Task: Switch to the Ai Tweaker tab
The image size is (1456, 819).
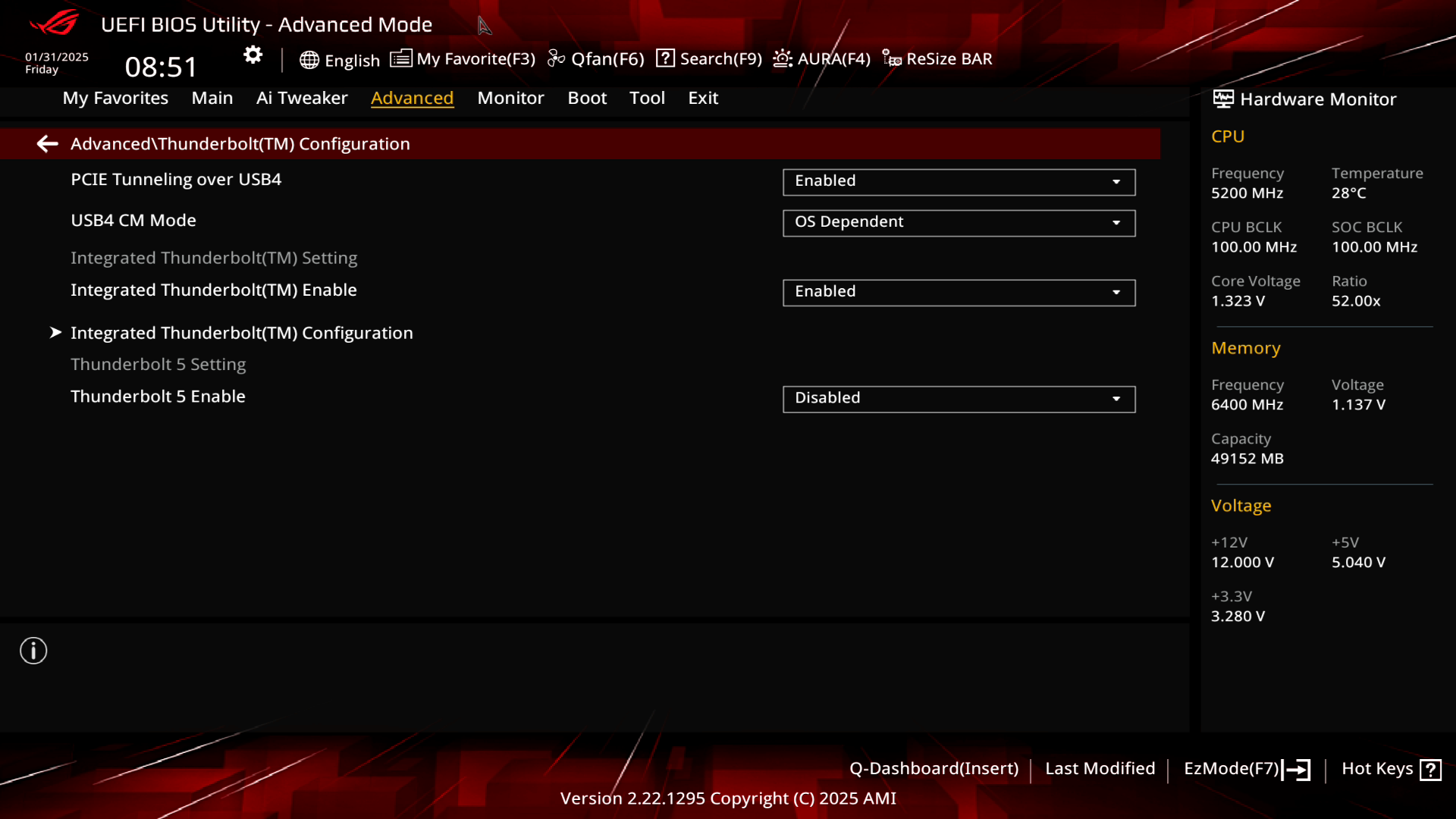Action: (x=302, y=98)
